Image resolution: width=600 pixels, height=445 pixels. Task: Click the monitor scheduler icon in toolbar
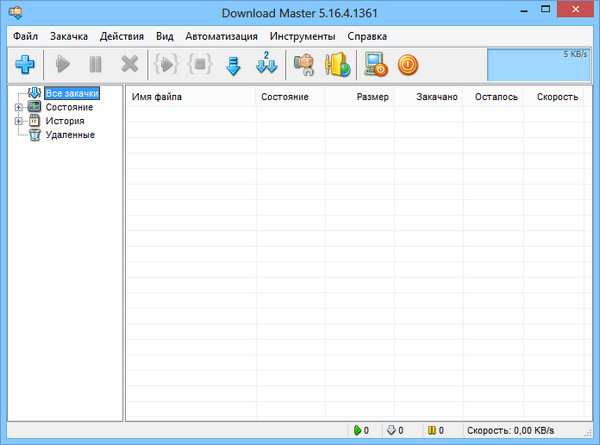(x=375, y=65)
